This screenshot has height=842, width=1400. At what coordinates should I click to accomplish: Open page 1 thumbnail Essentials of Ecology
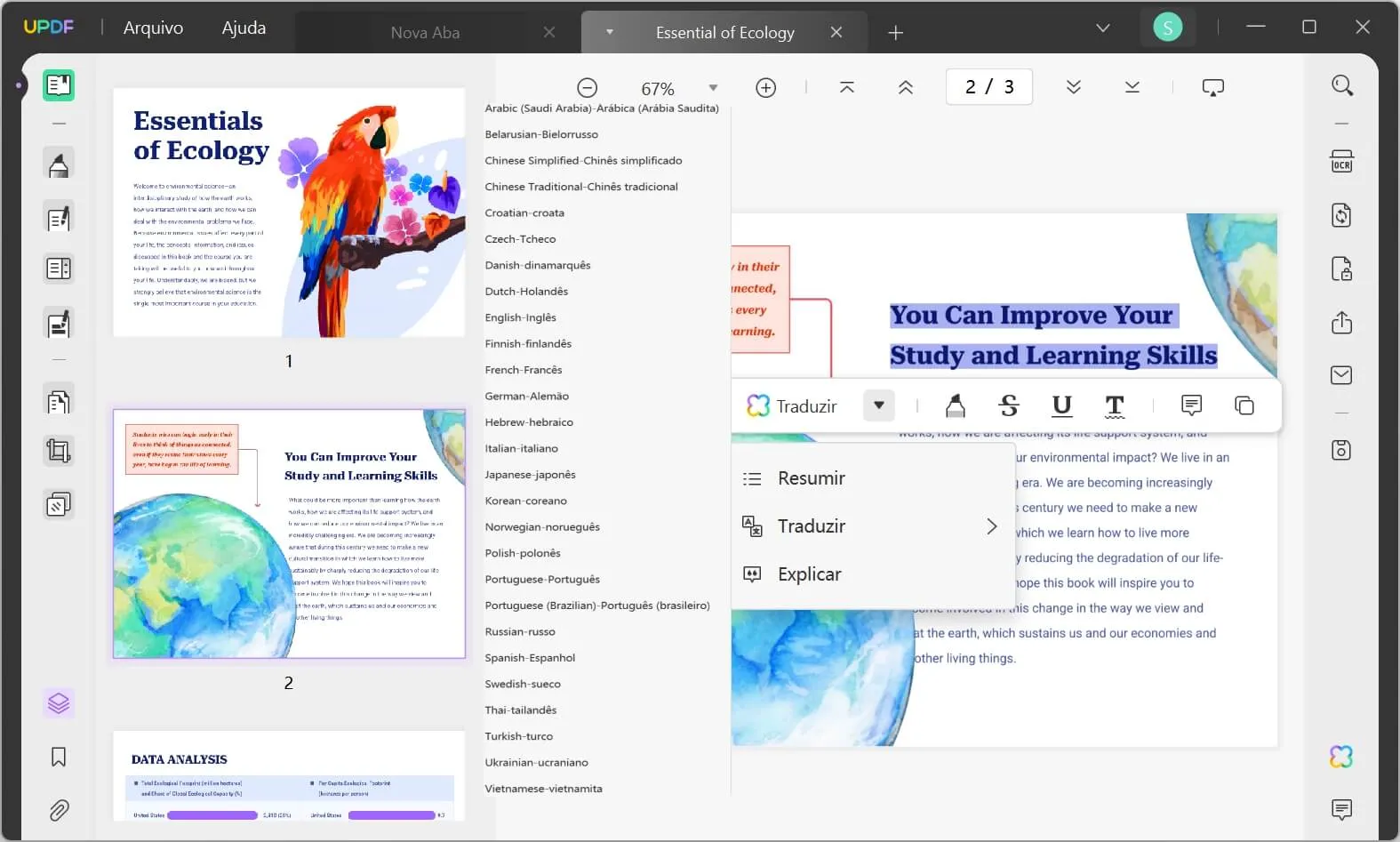pos(289,213)
